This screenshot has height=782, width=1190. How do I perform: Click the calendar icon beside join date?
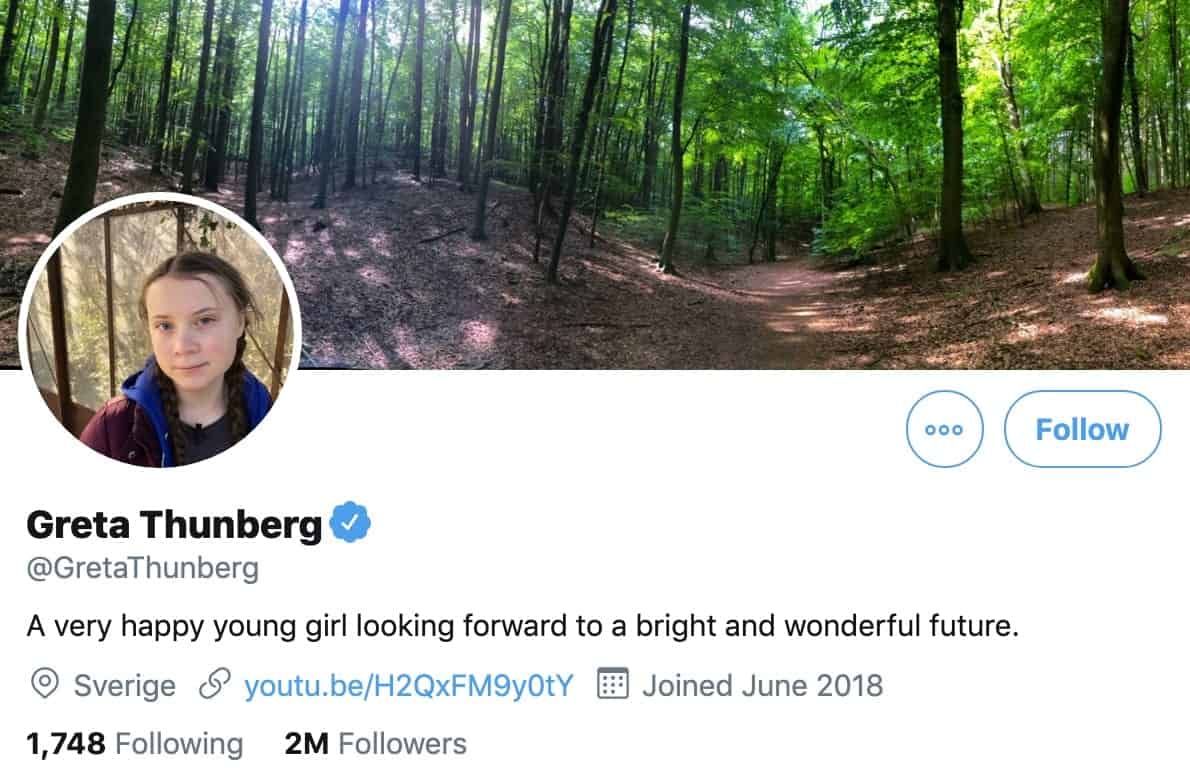612,685
